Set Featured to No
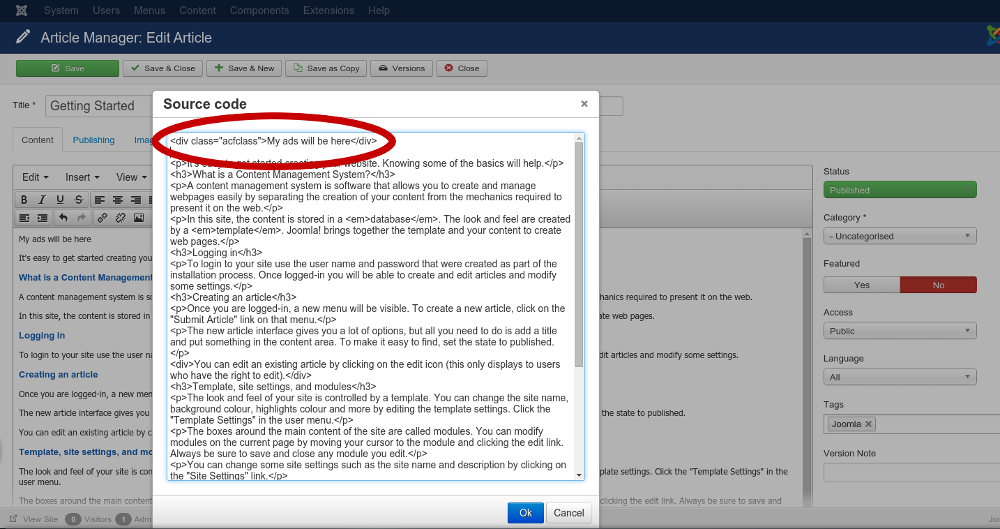1000x529 pixels. click(x=938, y=285)
